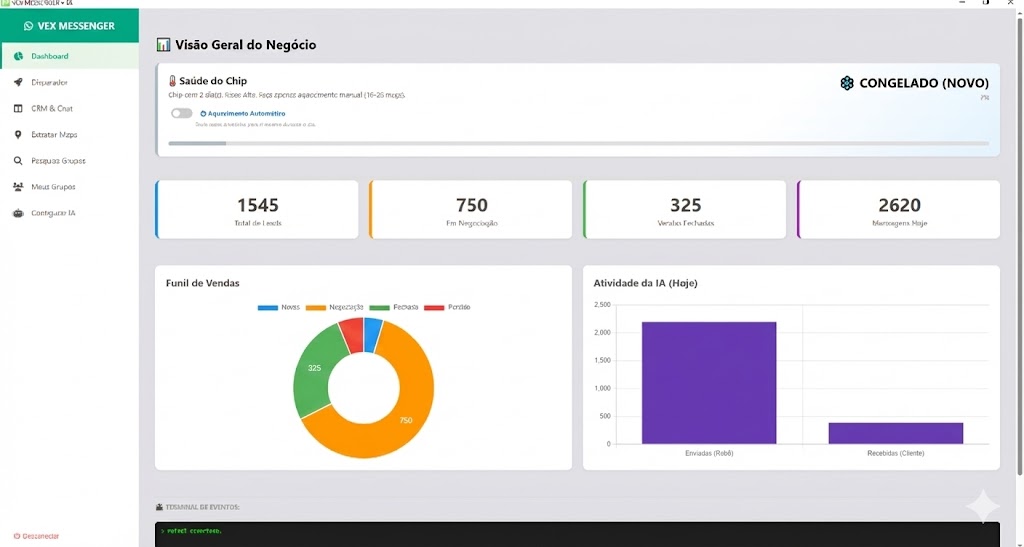Click the Meus Grupos people icon
This screenshot has width=1024, height=547.
coord(18,187)
